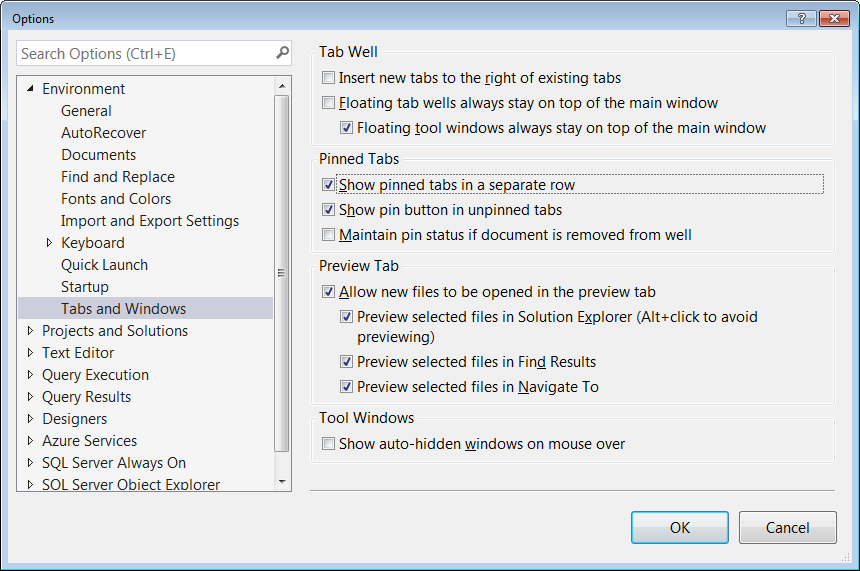Select Fonts and Colors in tree
The image size is (860, 571).
(x=116, y=199)
